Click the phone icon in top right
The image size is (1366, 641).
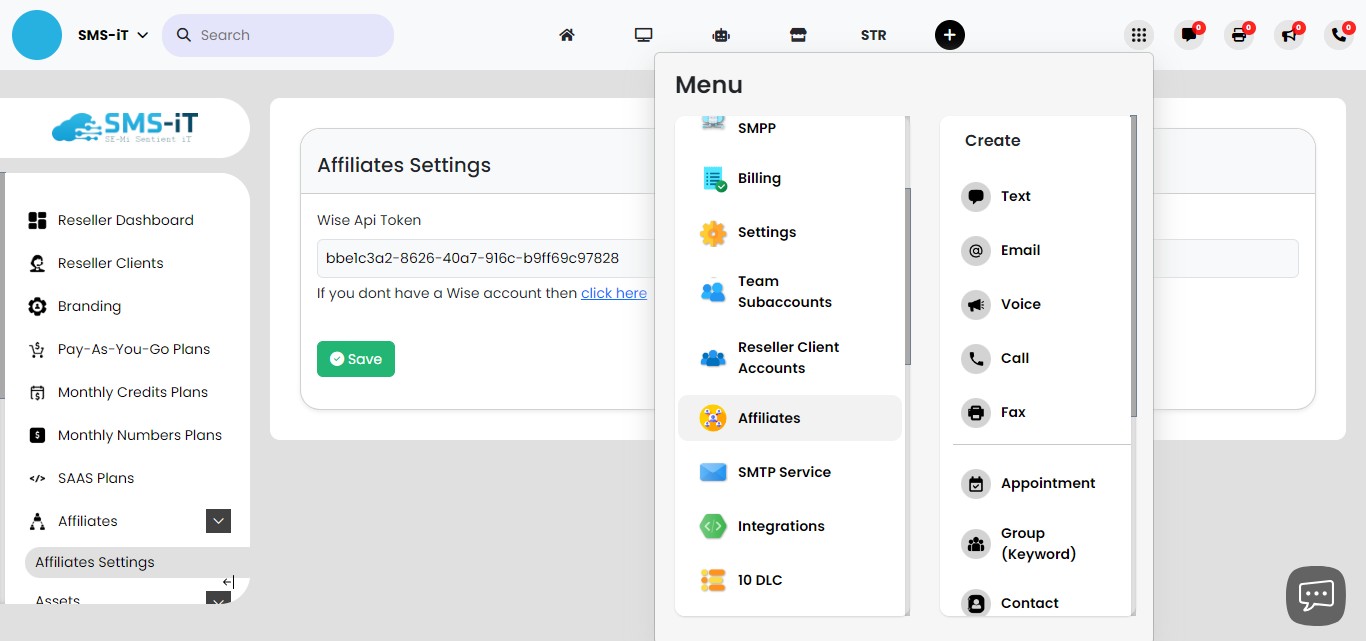(x=1339, y=35)
